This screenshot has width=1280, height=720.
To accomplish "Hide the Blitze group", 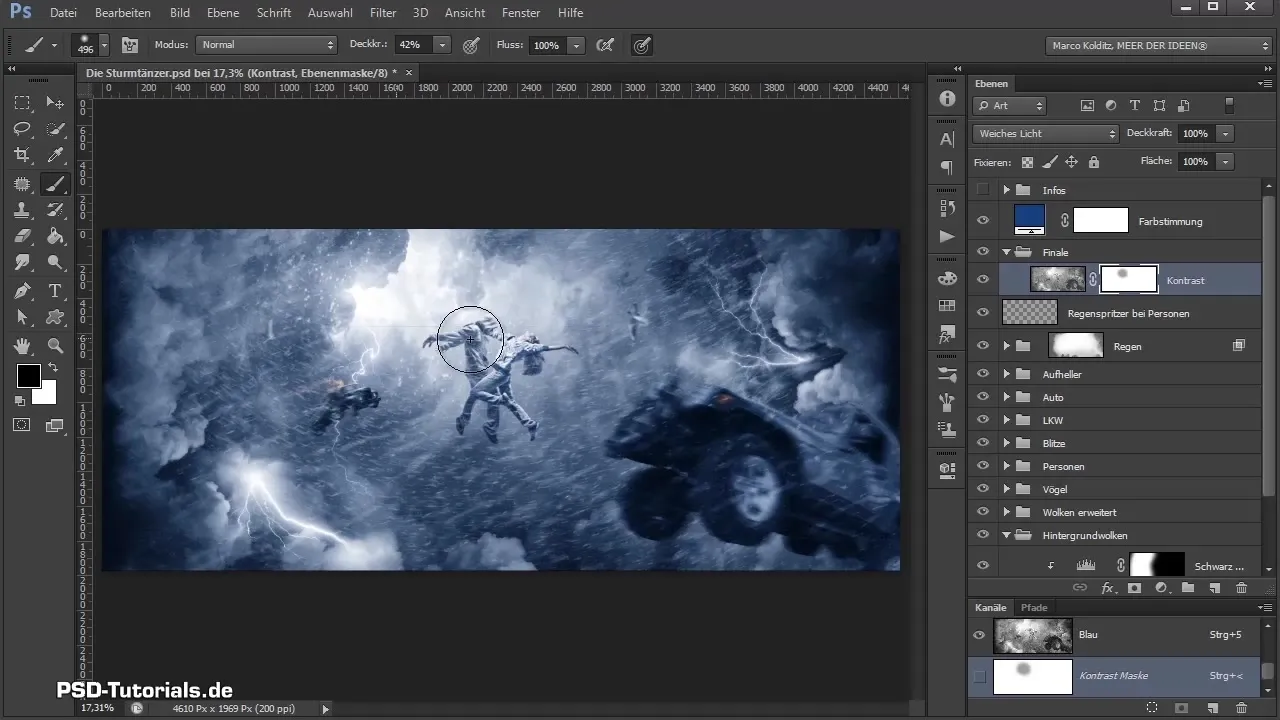I will point(982,443).
